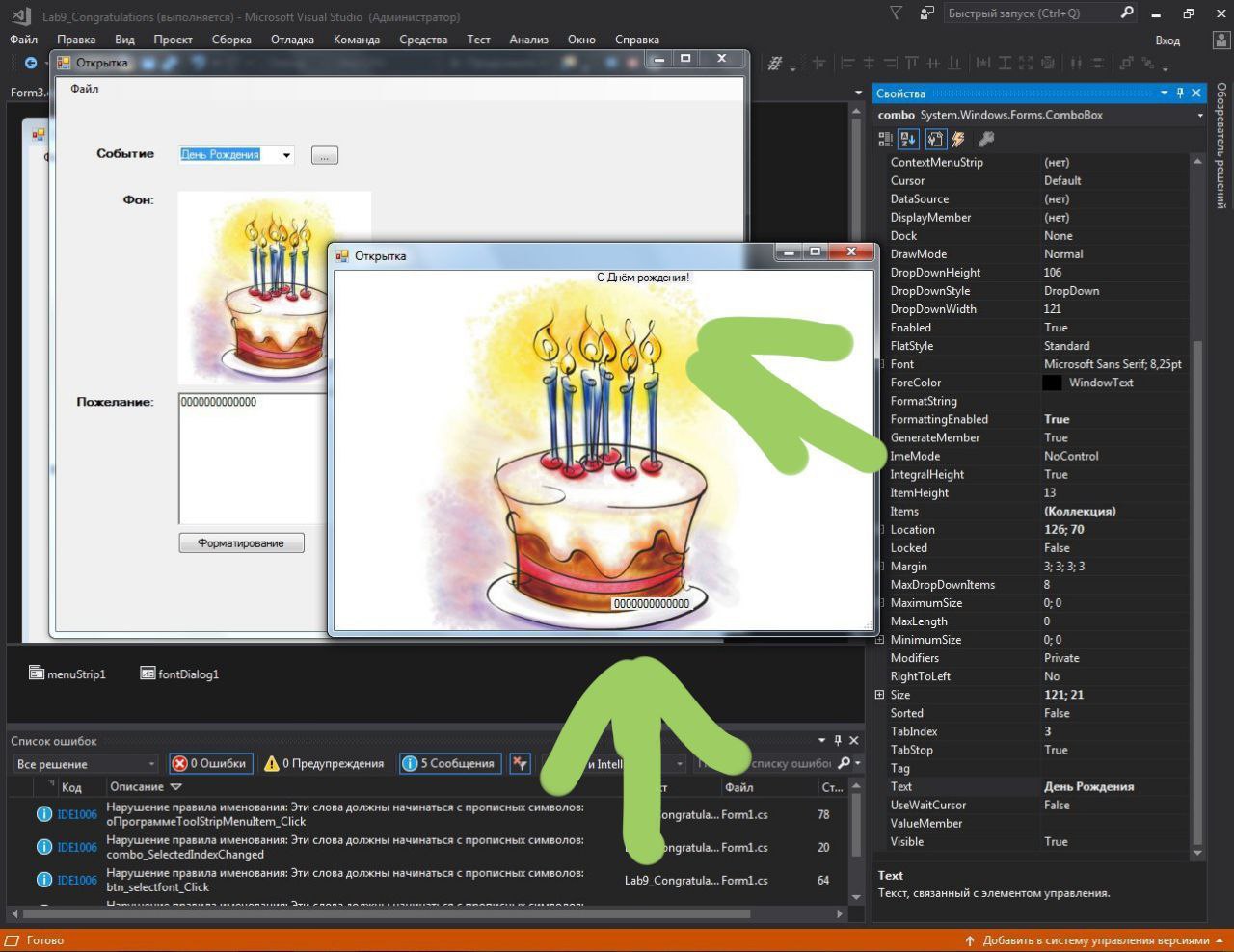Open property pages wrench icon

(x=986, y=140)
